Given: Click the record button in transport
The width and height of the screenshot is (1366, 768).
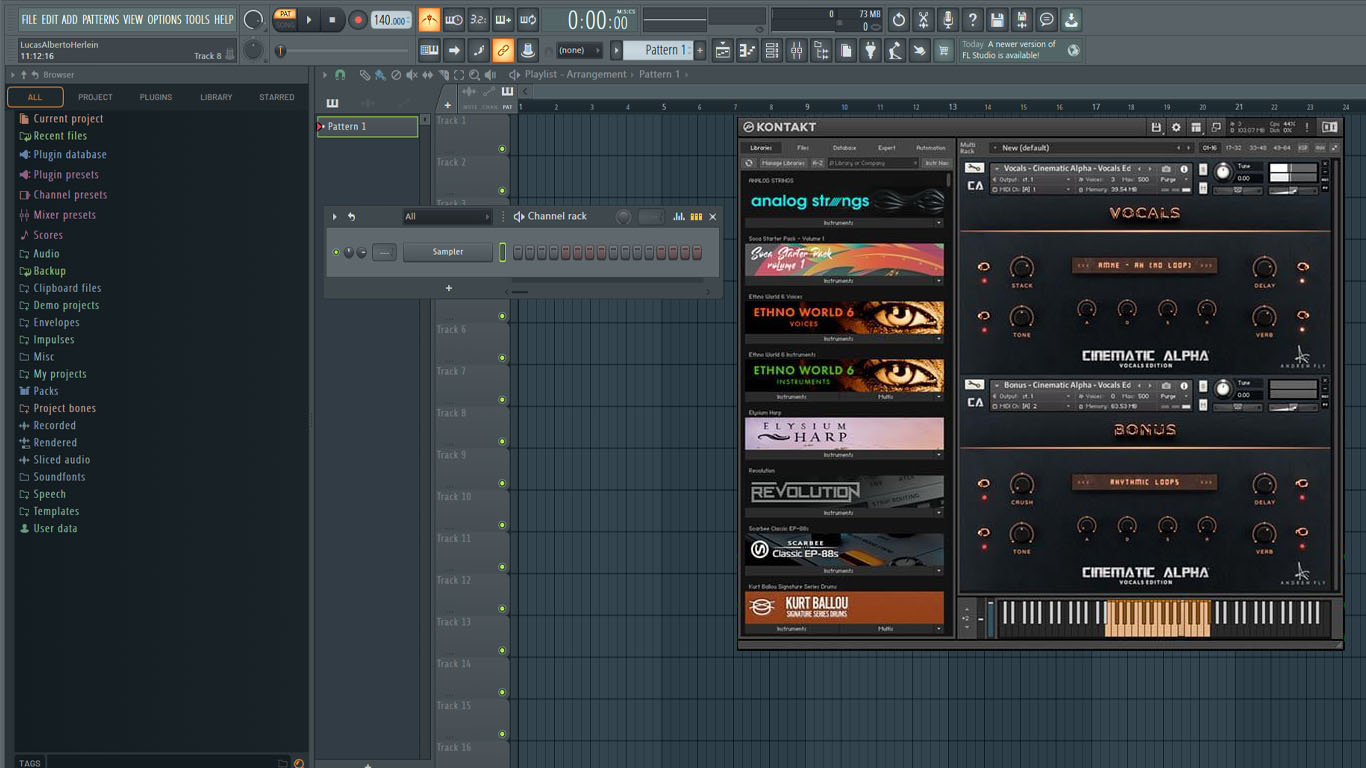Looking at the screenshot, I should coord(357,20).
